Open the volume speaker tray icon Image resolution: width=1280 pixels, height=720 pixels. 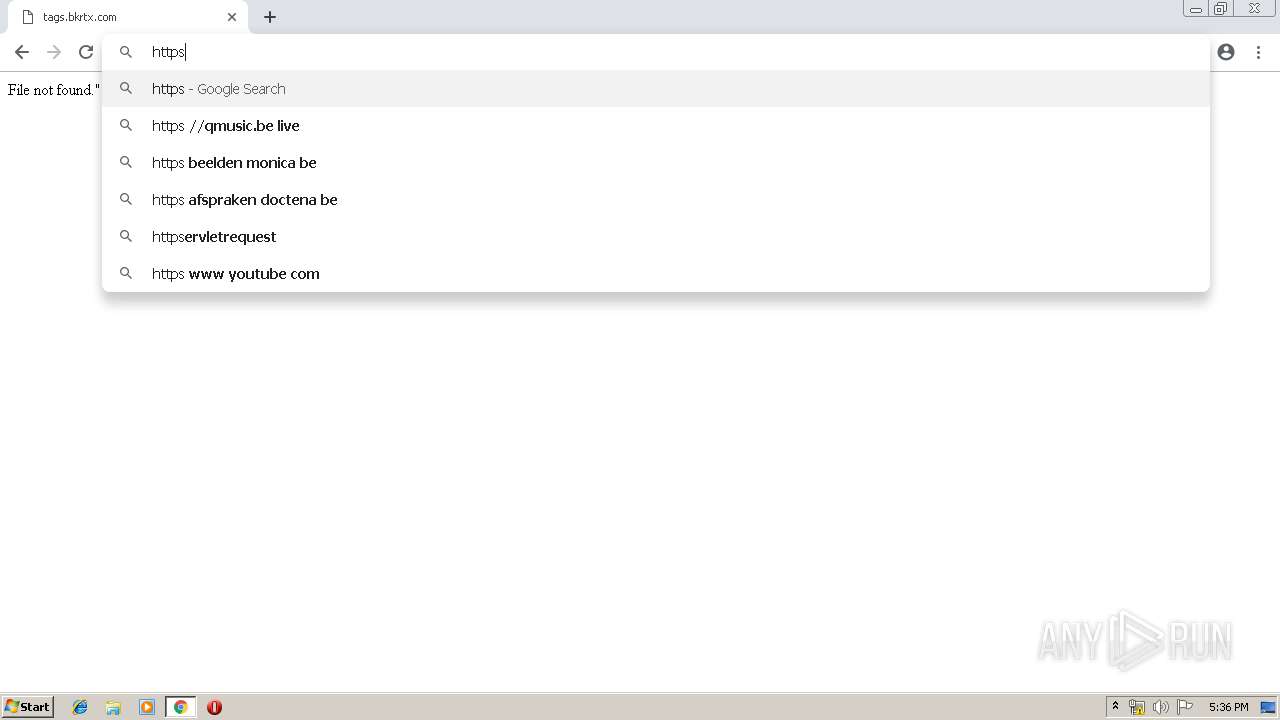click(x=1160, y=707)
